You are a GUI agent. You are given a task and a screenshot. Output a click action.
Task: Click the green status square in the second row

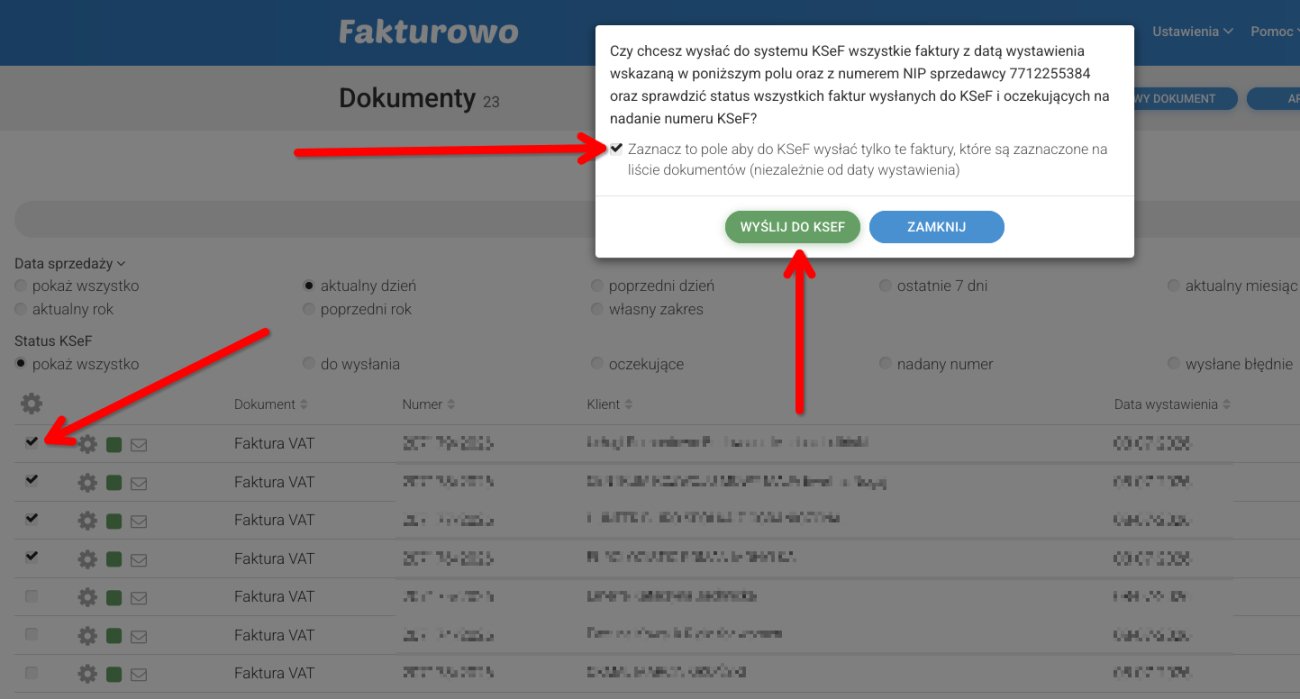coord(114,483)
